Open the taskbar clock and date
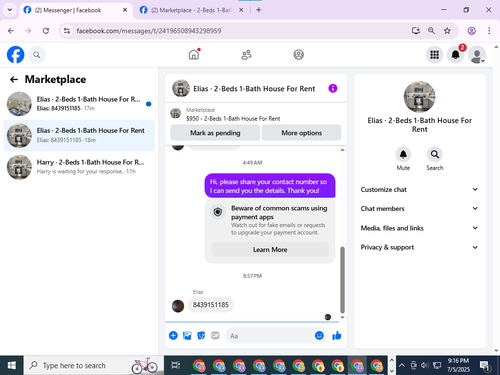The image size is (500, 375). [x=458, y=365]
